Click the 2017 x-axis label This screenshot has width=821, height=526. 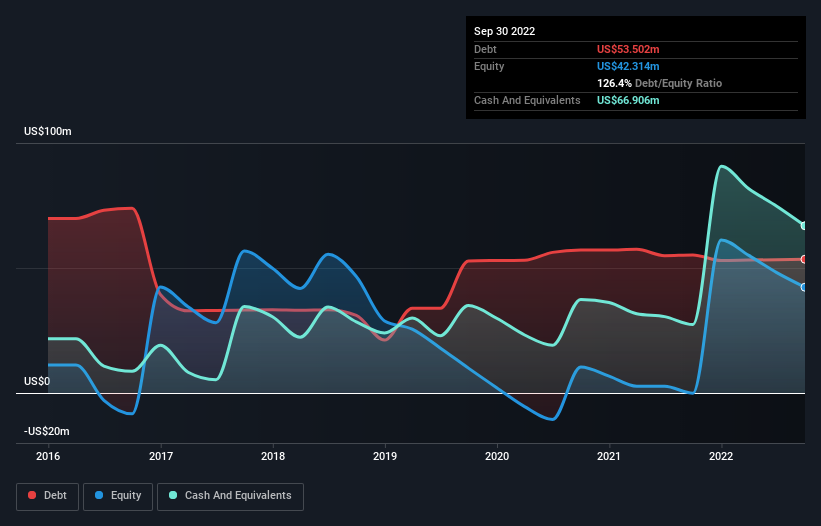click(x=161, y=456)
